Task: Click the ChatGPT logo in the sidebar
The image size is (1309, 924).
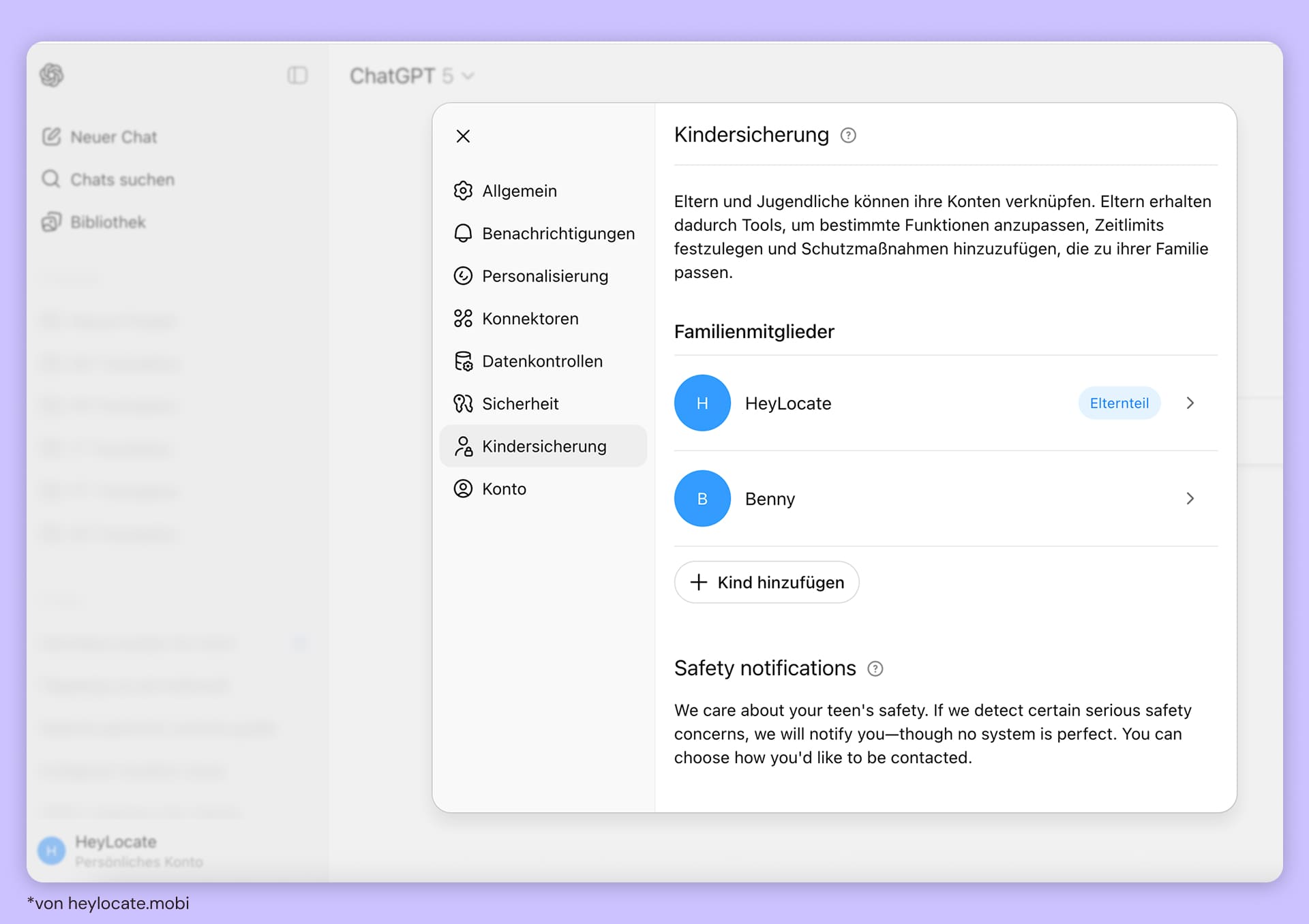Action: coord(52,75)
